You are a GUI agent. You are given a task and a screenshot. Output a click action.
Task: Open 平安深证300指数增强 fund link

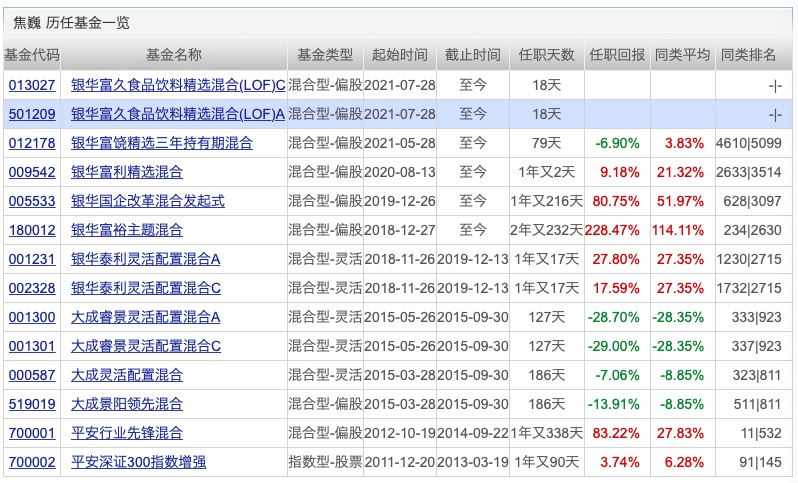(138, 462)
